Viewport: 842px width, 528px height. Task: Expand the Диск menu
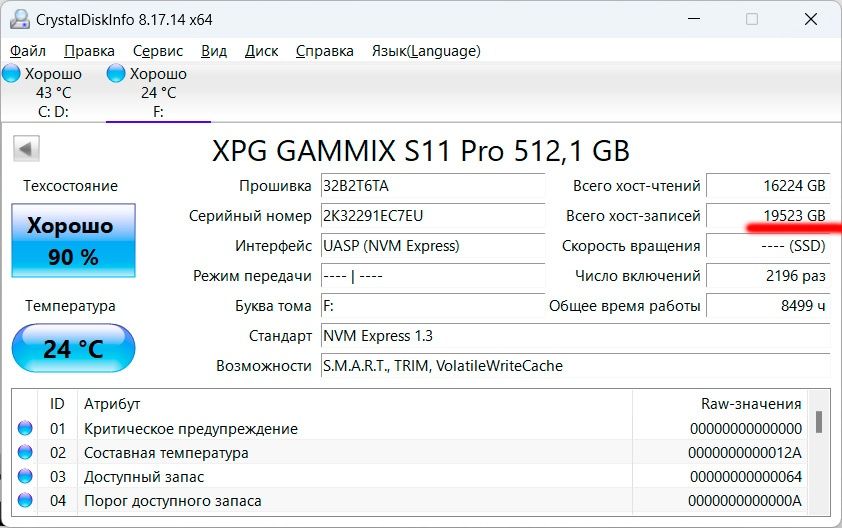(261, 51)
